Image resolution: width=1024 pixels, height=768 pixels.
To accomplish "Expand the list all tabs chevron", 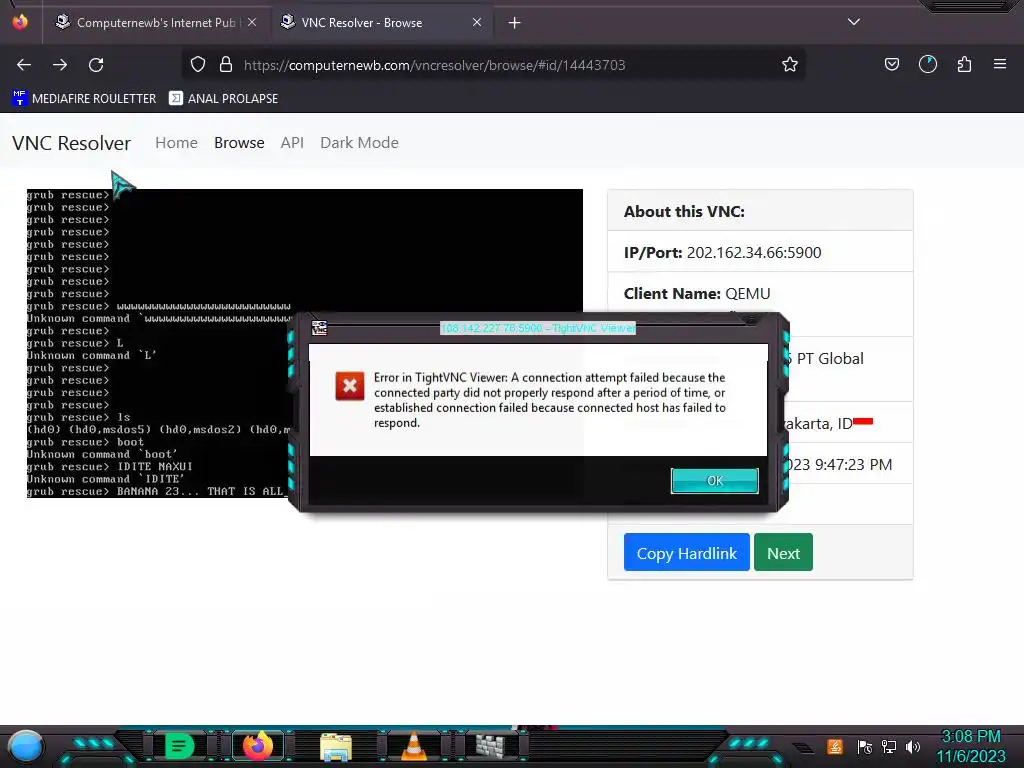I will click(854, 22).
